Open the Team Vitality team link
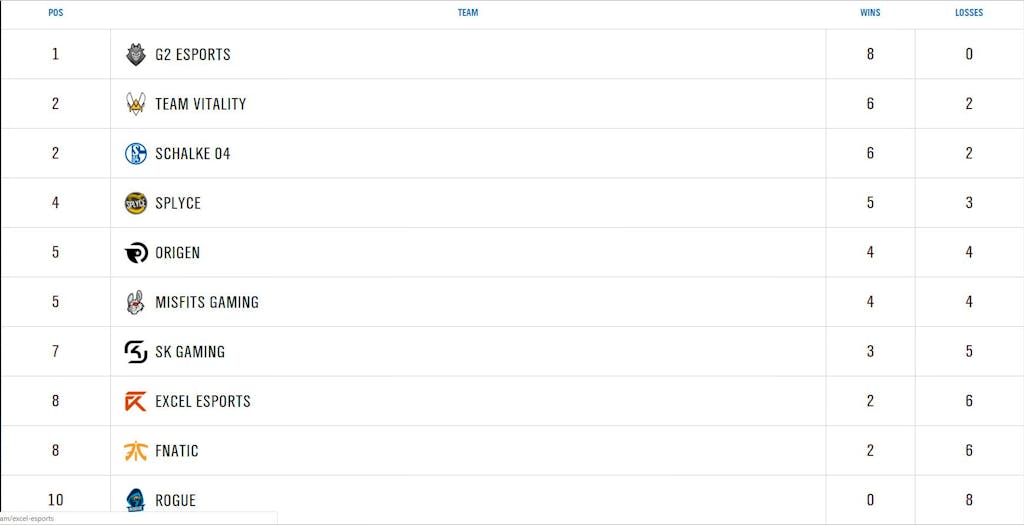 tap(200, 104)
